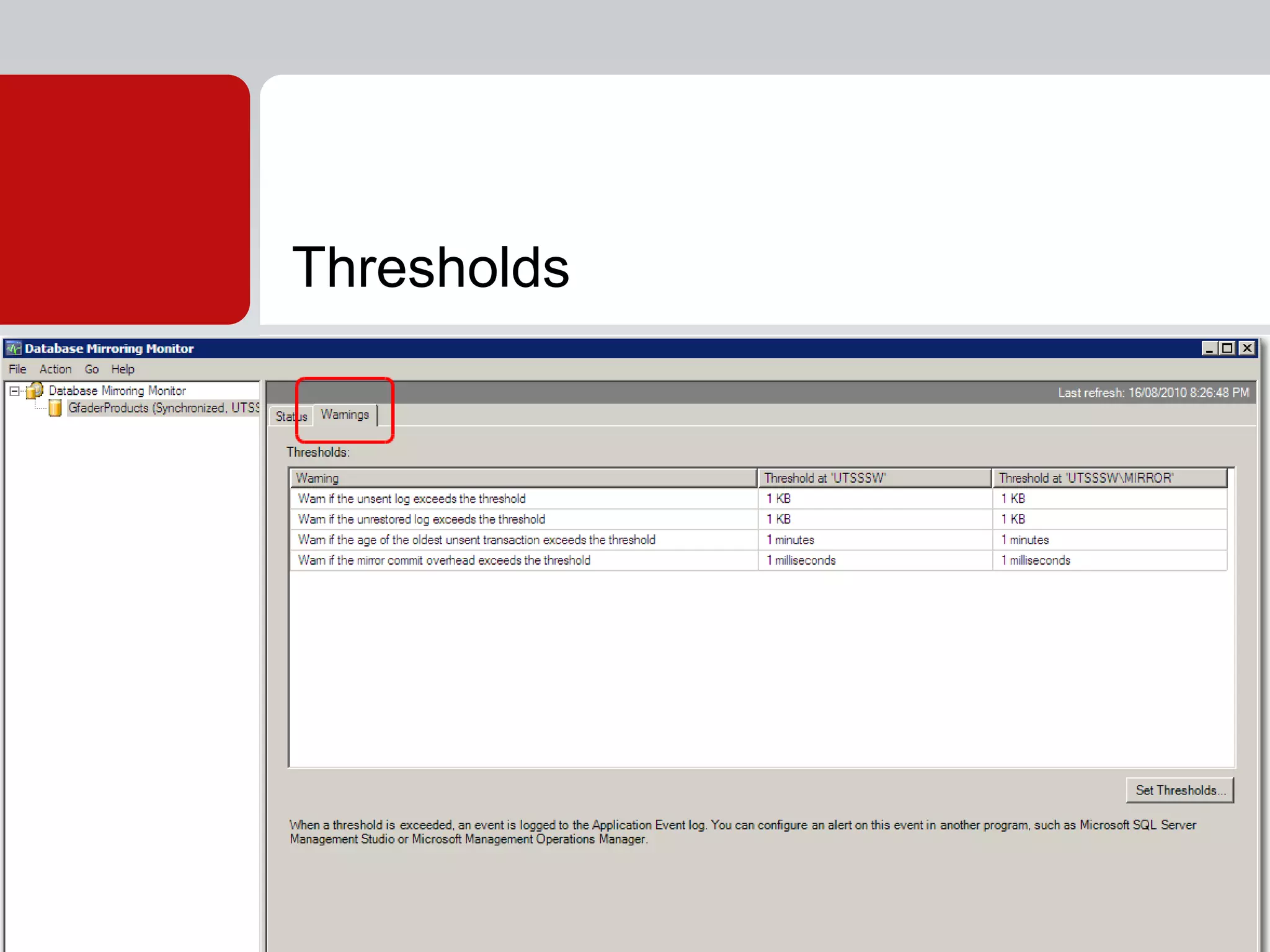The width and height of the screenshot is (1270, 952).
Task: Collapse the Database Mirroring Monitor tree node
Action: [x=14, y=391]
